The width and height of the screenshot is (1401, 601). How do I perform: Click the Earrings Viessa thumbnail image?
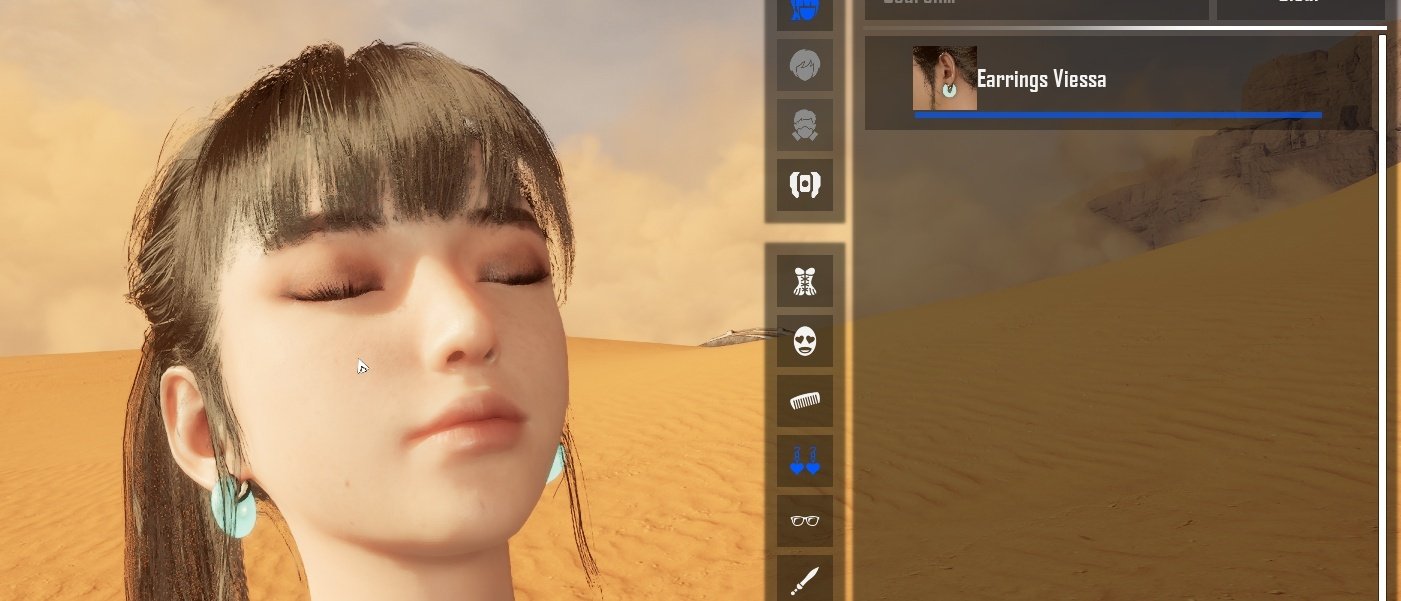click(944, 78)
